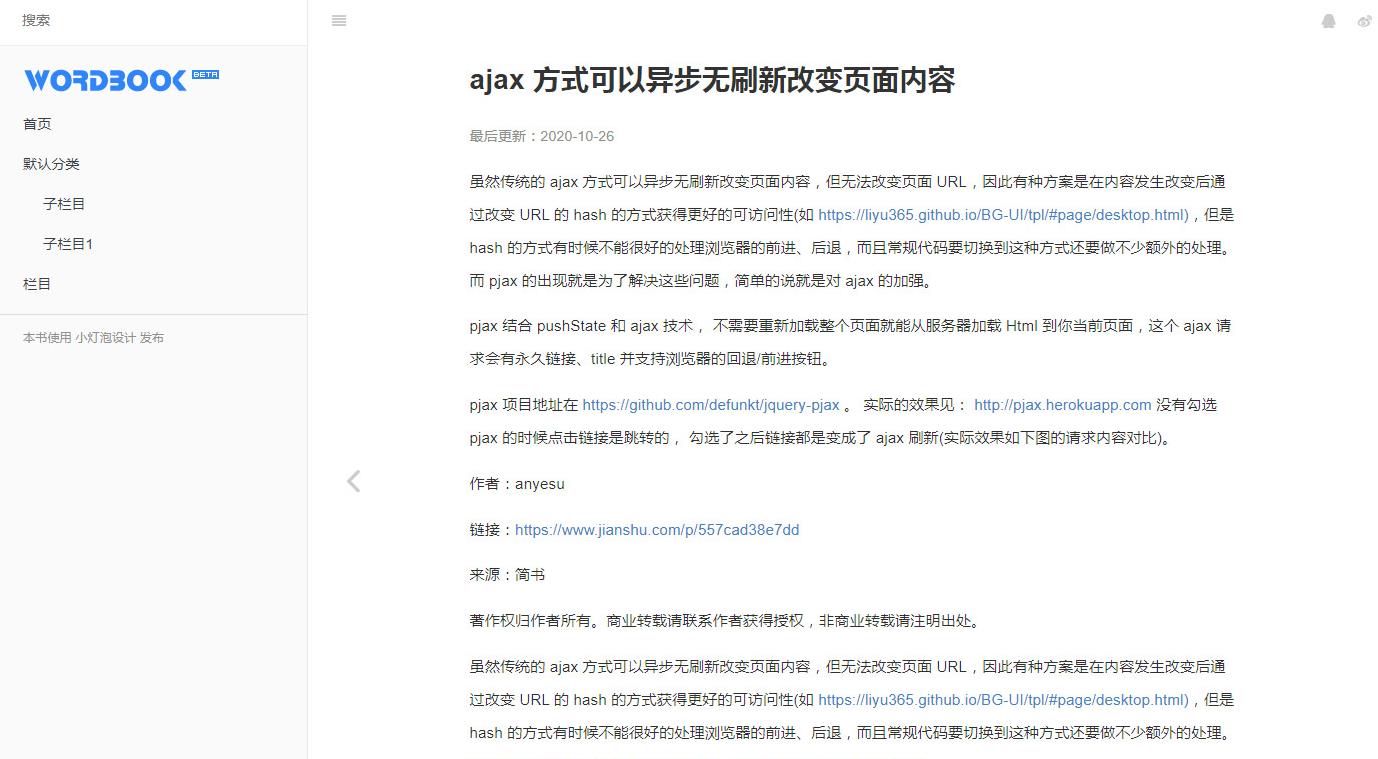Screen dimensions: 1378x759
Task: Click the WORDBOOK logo
Action: (x=108, y=79)
